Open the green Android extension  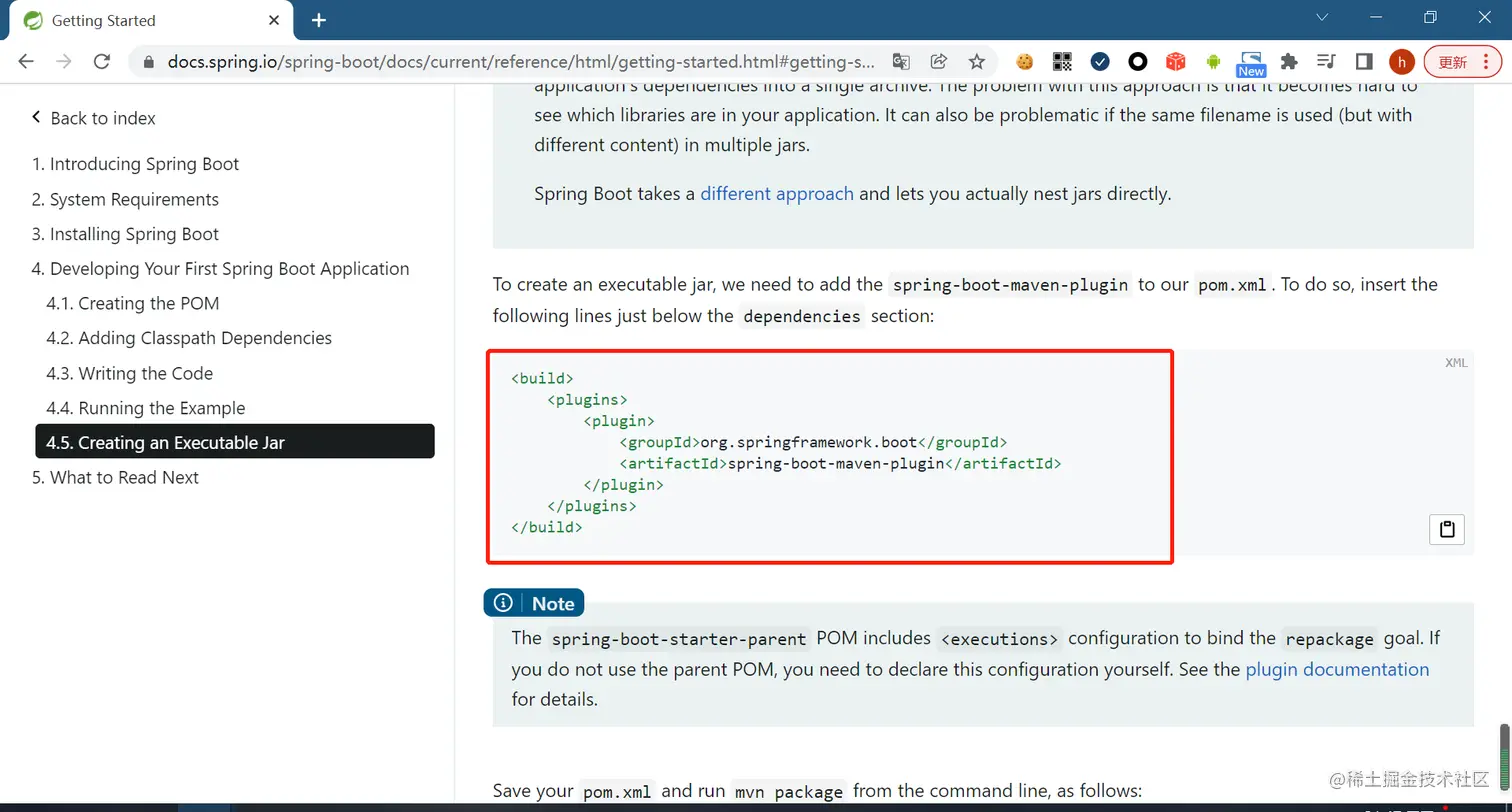click(x=1213, y=61)
